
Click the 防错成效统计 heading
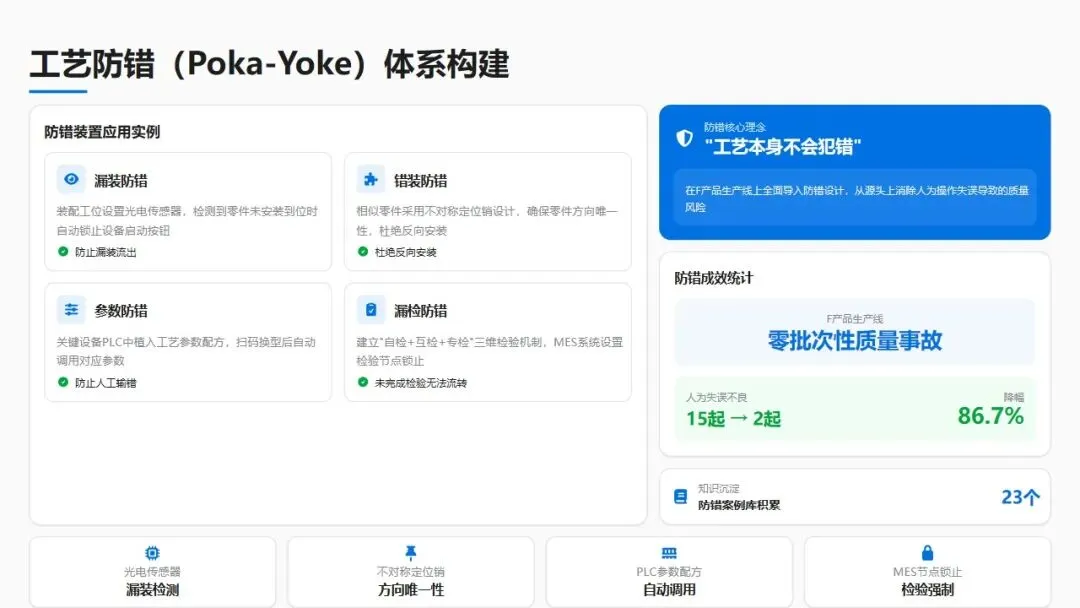click(x=714, y=277)
